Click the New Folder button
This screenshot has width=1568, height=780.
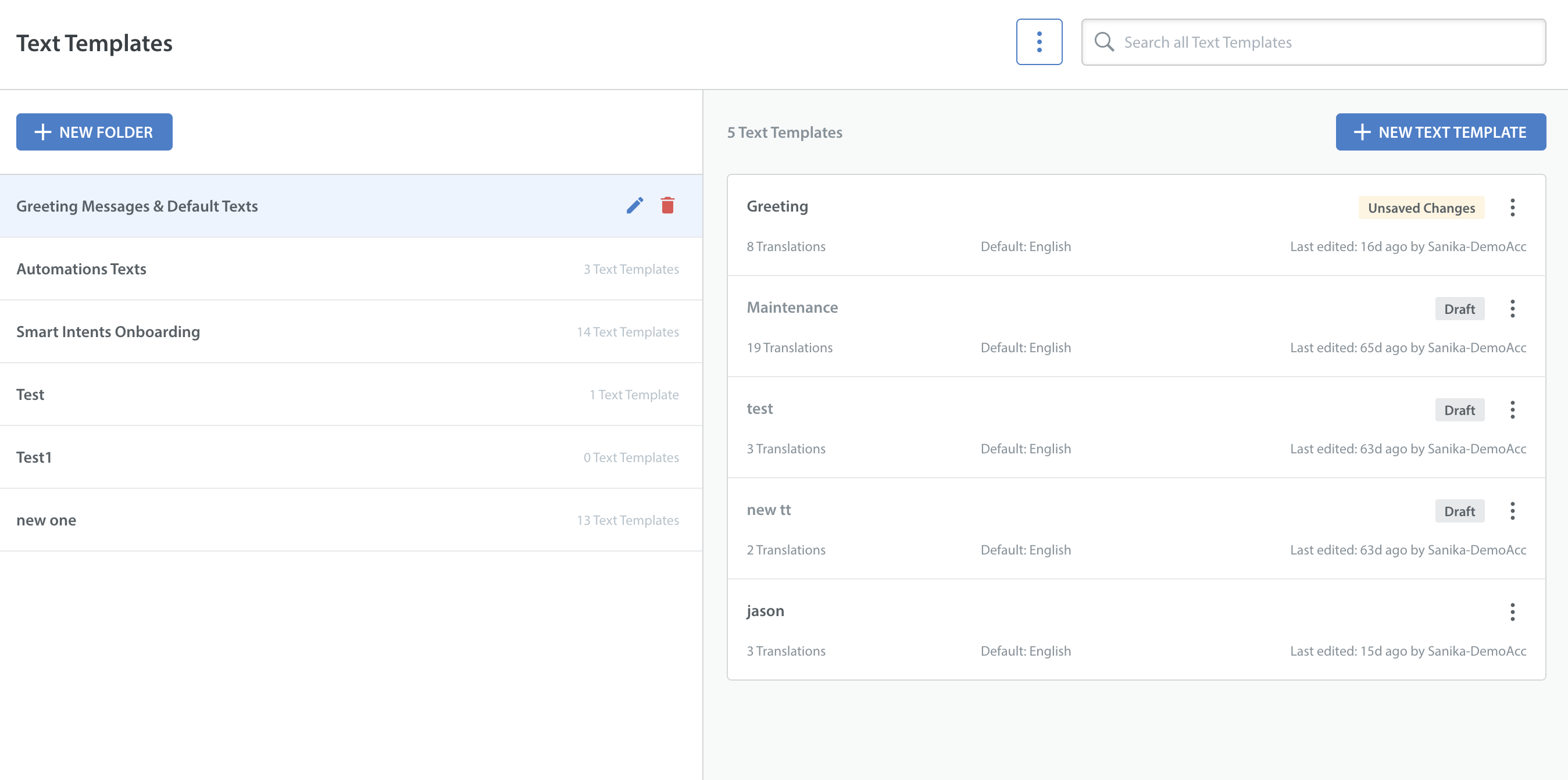click(x=94, y=132)
